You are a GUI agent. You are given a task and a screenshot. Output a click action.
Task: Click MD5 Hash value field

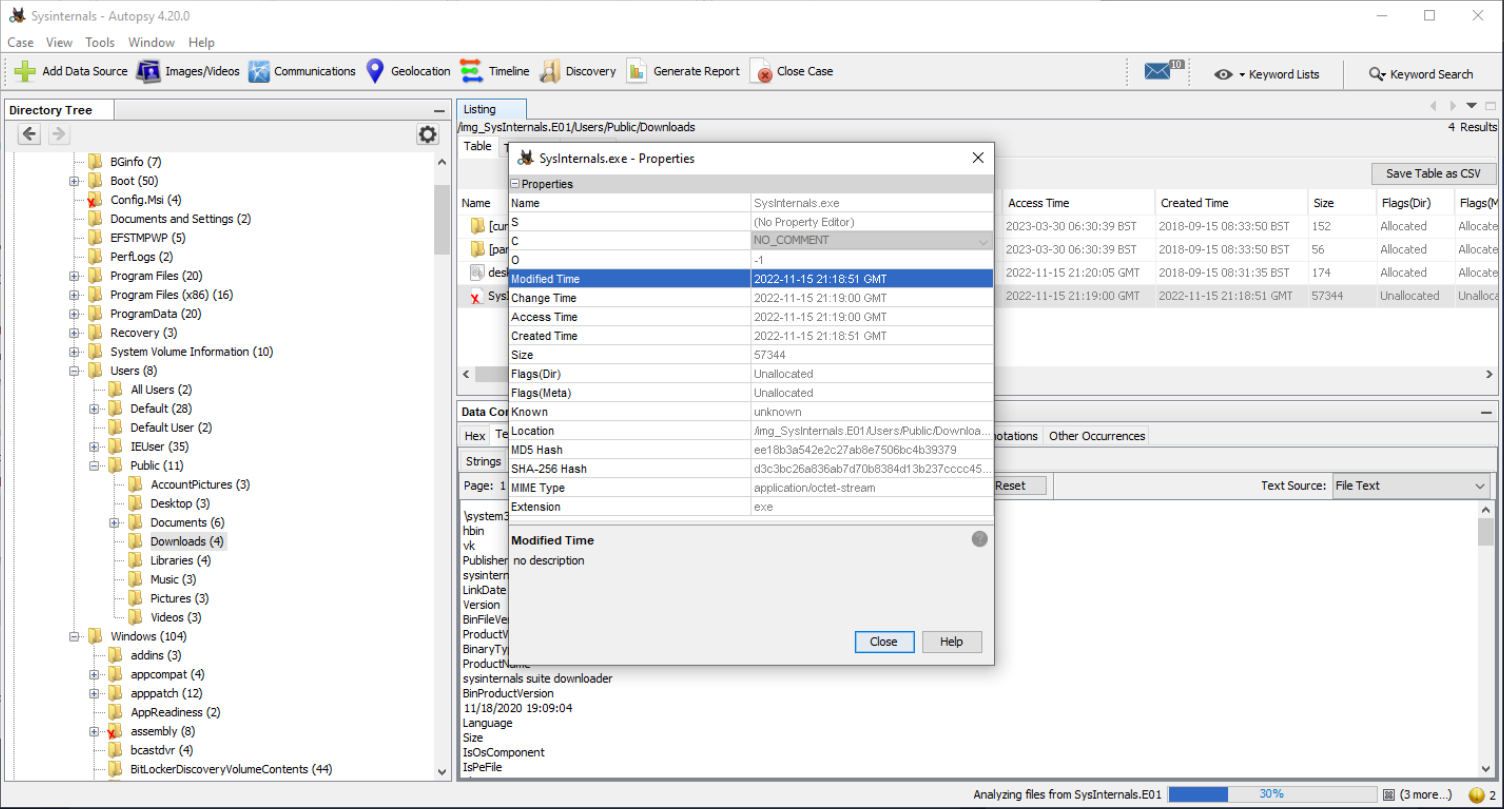pos(872,450)
